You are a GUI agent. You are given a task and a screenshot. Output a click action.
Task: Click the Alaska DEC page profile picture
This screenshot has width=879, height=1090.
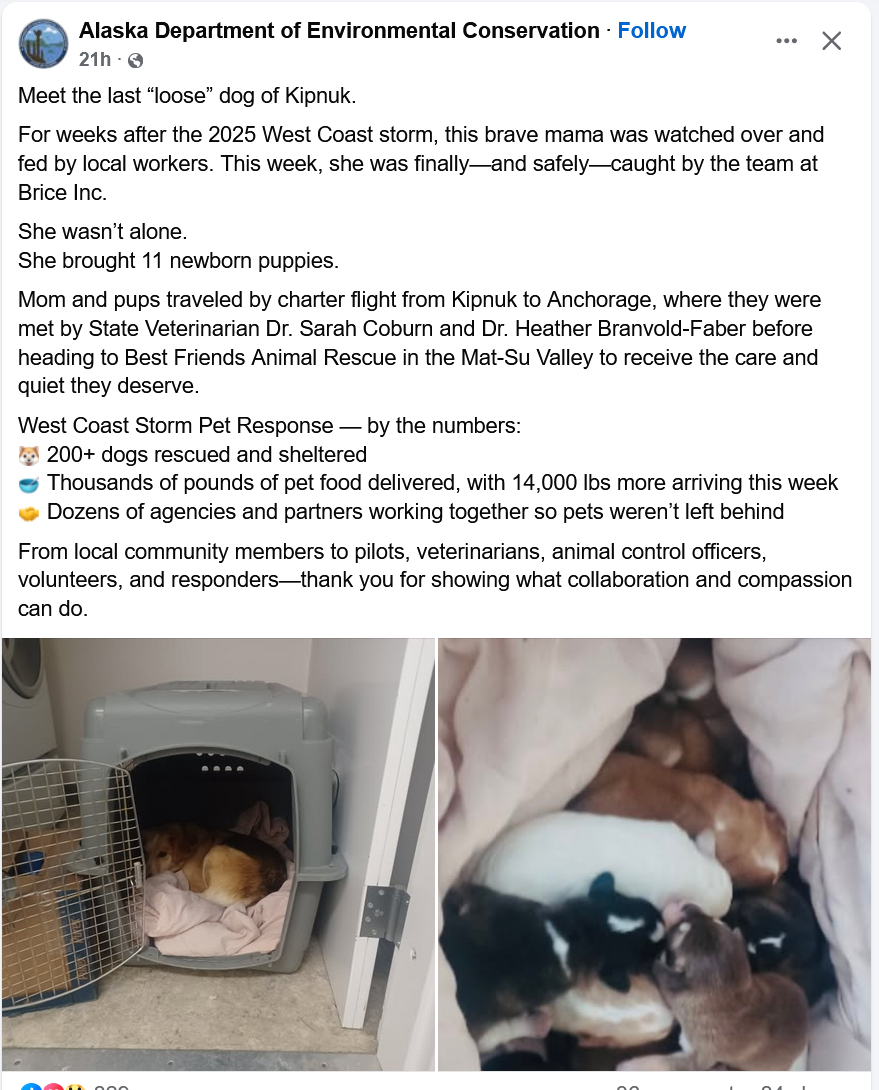(x=43, y=44)
